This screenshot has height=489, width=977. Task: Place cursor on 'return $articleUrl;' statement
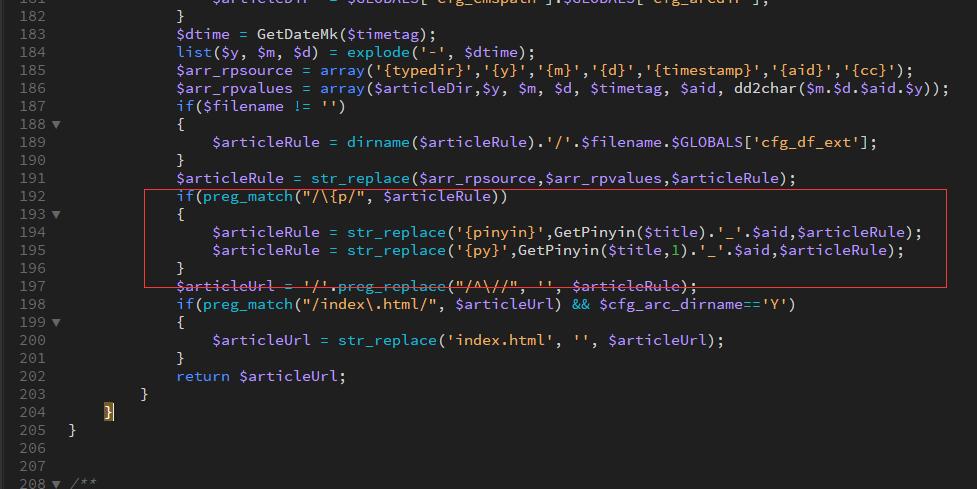pos(260,376)
